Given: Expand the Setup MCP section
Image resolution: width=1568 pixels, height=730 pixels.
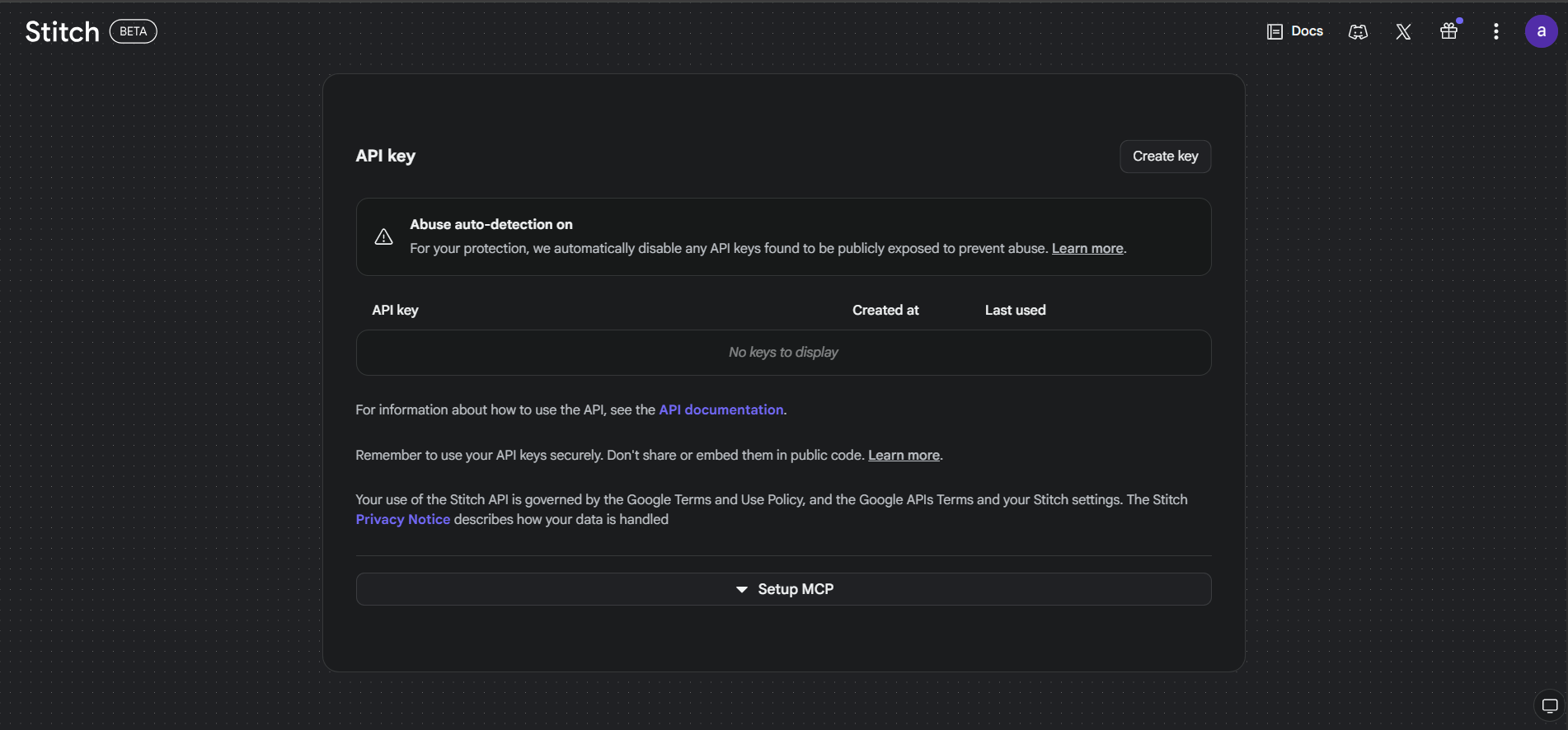Looking at the screenshot, I should [x=783, y=589].
